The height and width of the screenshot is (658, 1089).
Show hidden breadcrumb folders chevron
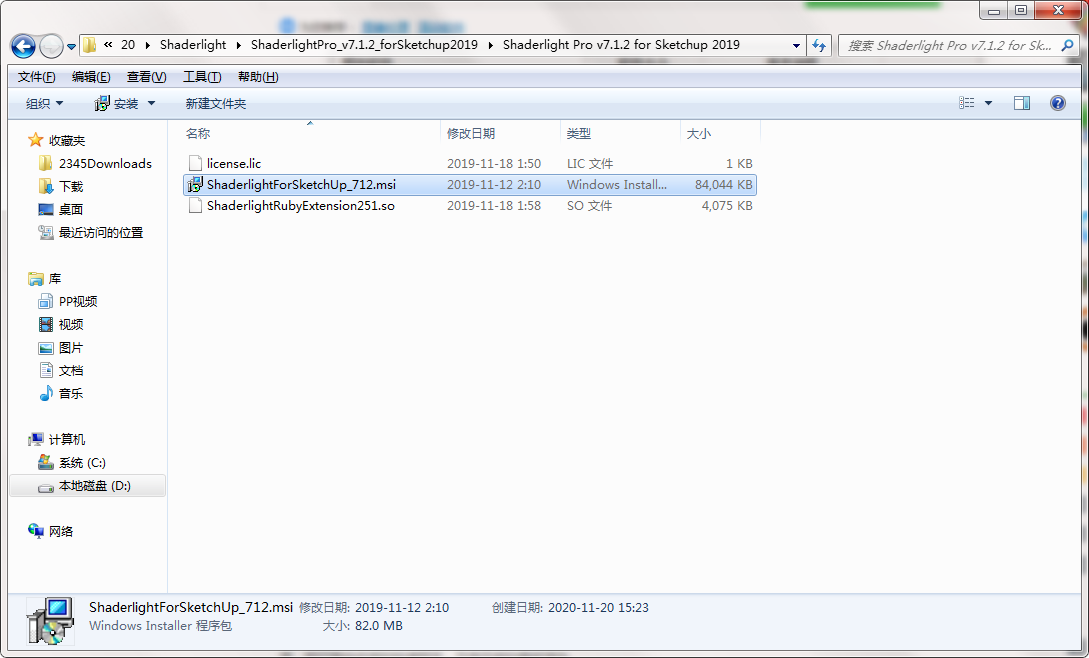coord(108,44)
